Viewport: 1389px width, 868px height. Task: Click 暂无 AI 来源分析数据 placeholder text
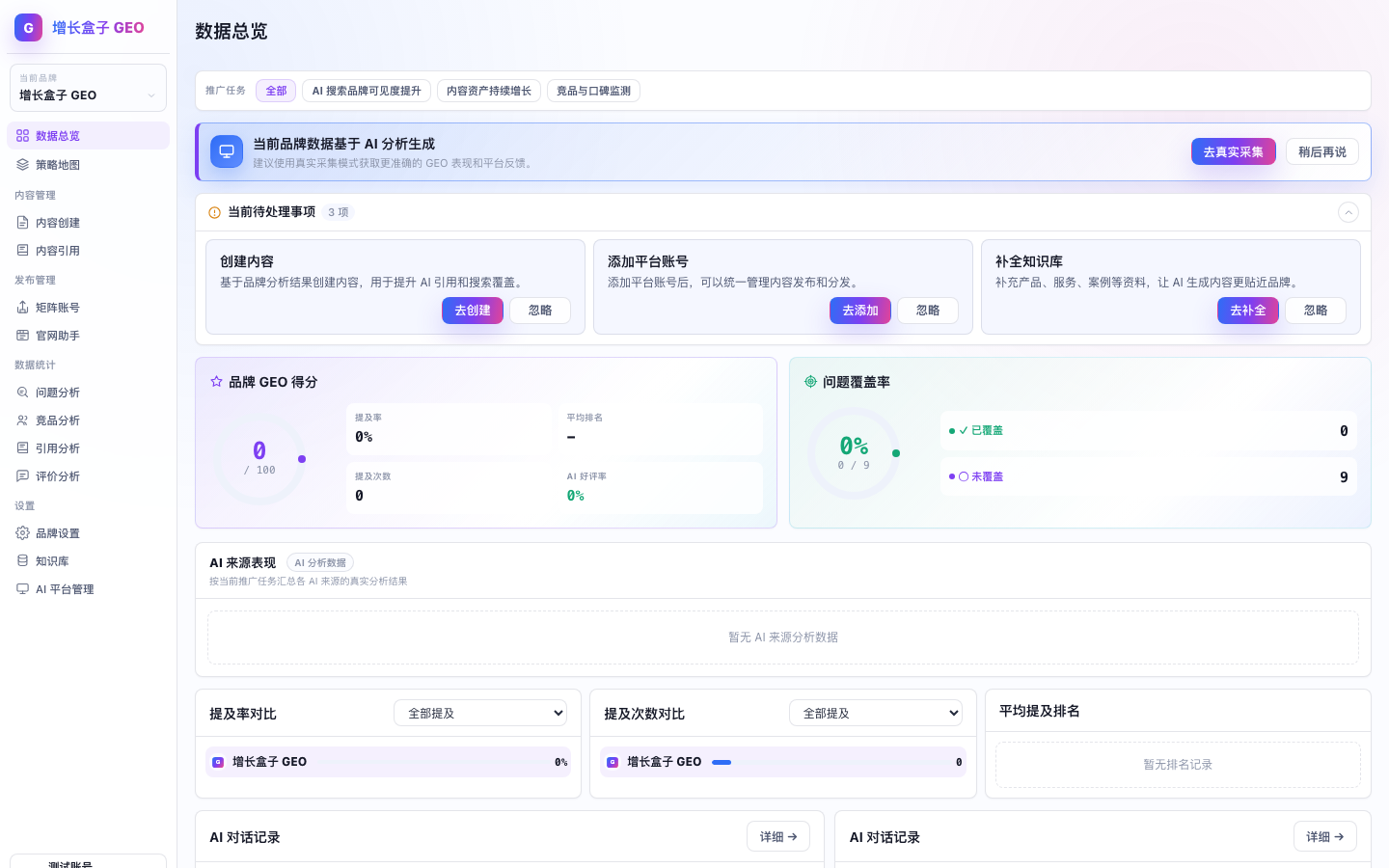pyautogui.click(x=783, y=637)
